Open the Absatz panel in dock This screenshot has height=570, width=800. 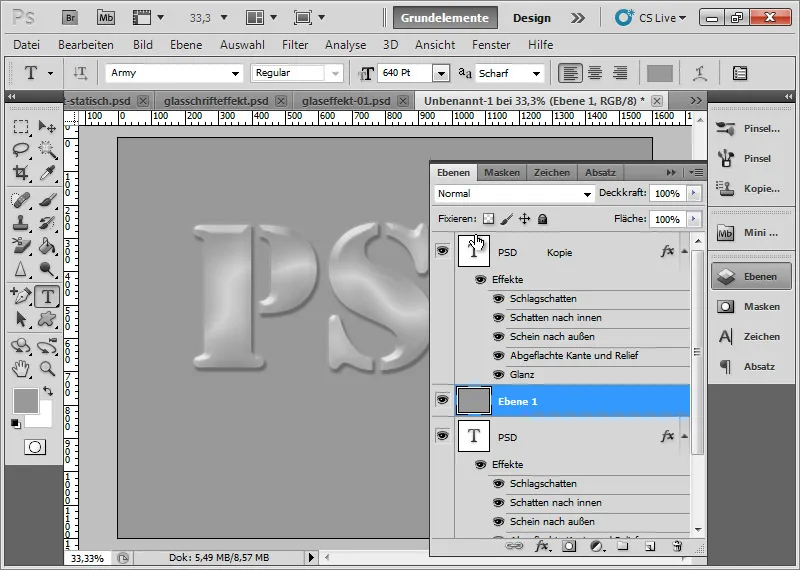coord(750,366)
